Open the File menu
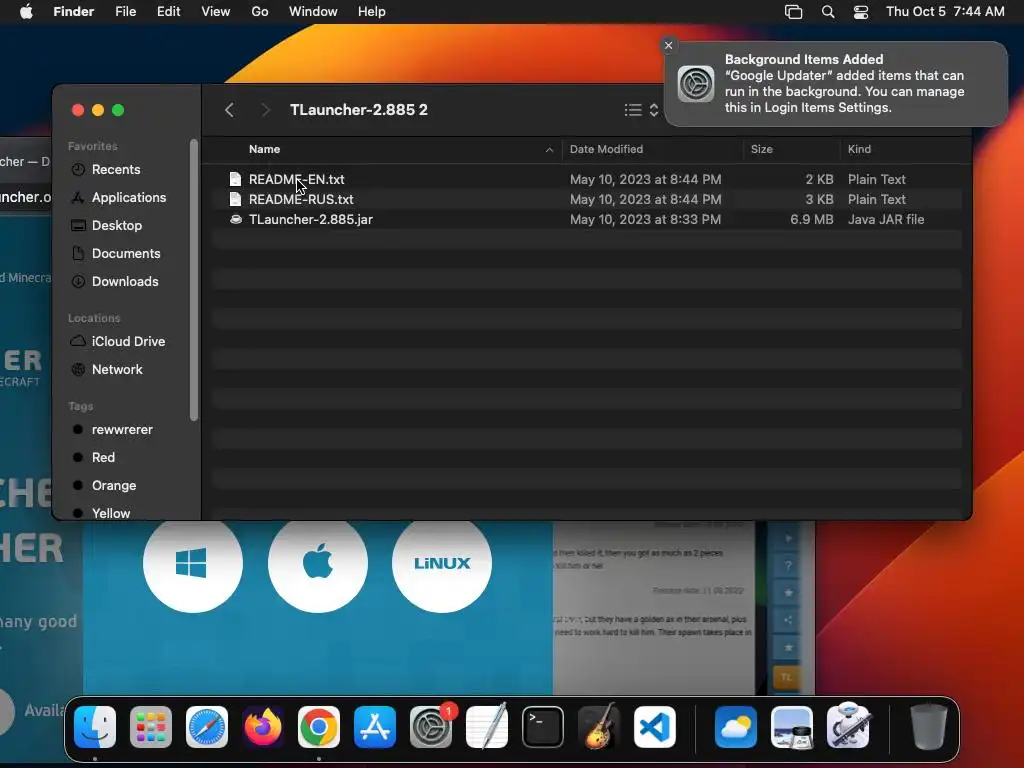 coord(125,12)
